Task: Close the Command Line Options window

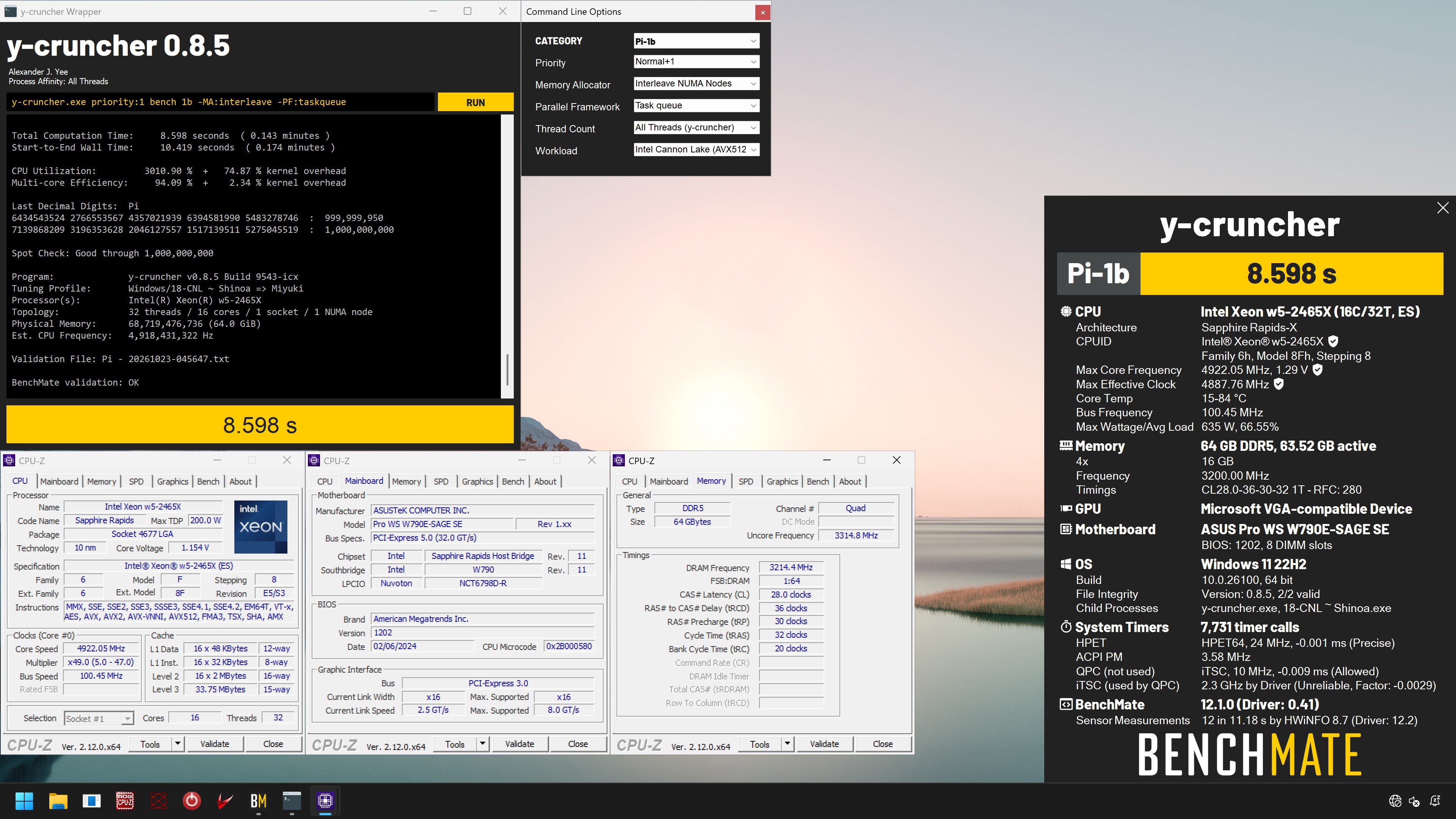Action: (763, 12)
